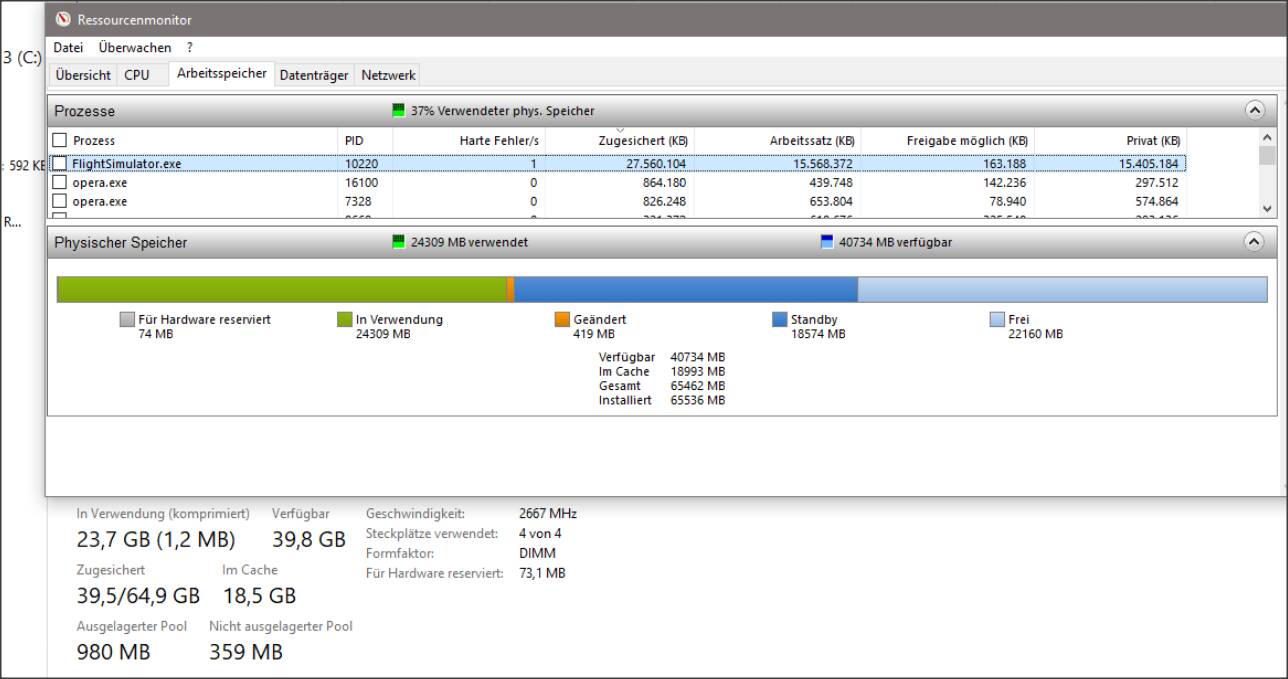Check the opera.exe PID 16100 checkbox
Screen dimensions: 1288x679
click(60, 182)
